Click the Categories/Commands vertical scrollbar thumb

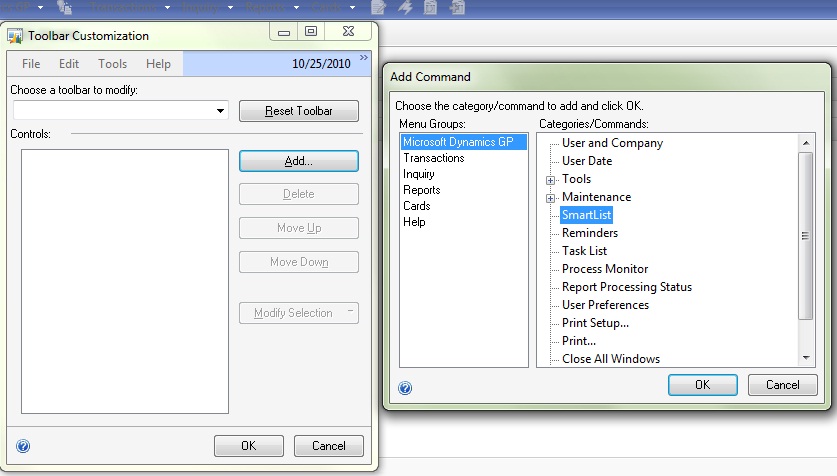806,236
